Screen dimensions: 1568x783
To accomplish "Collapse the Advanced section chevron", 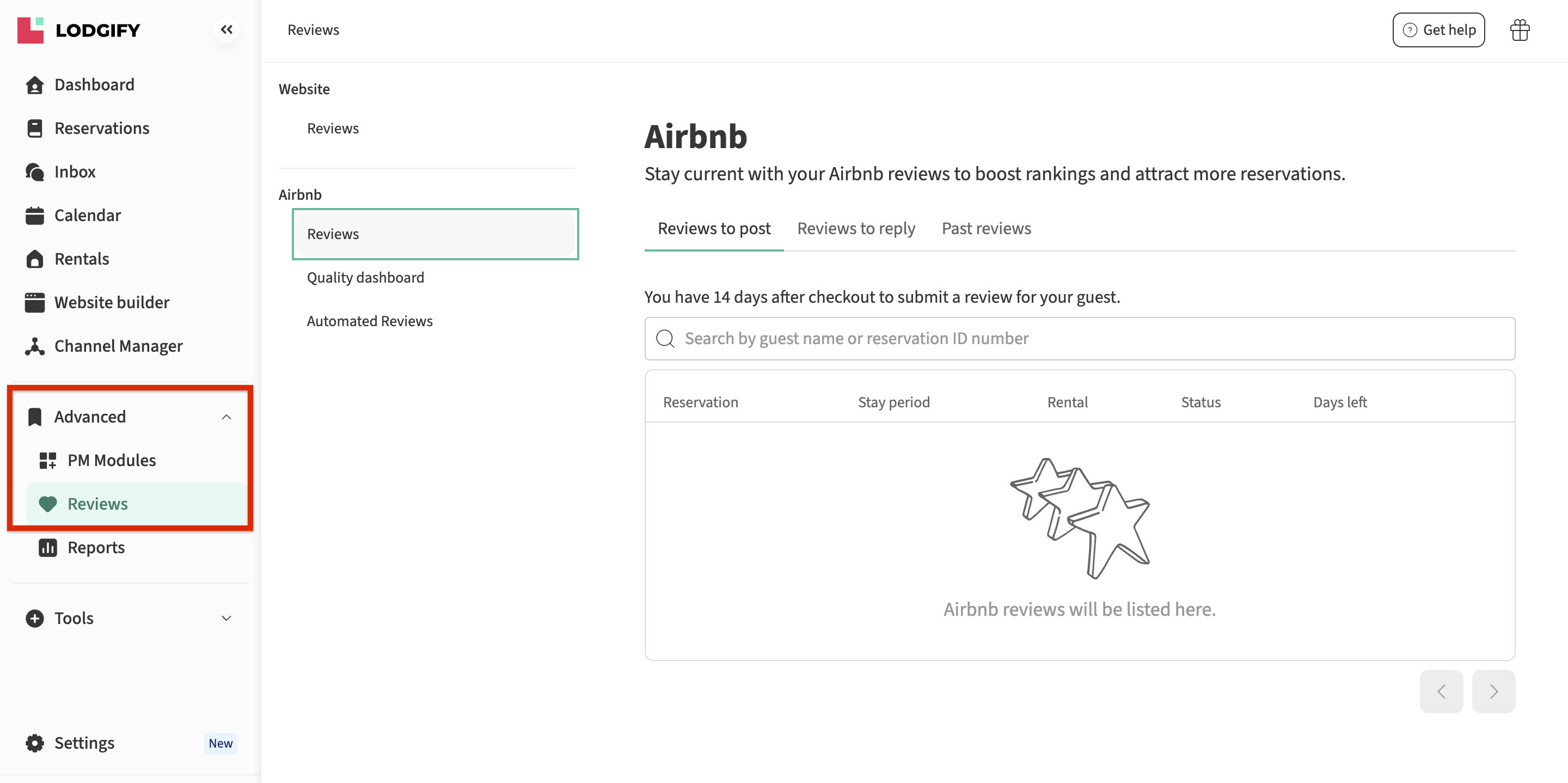I will click(x=226, y=417).
